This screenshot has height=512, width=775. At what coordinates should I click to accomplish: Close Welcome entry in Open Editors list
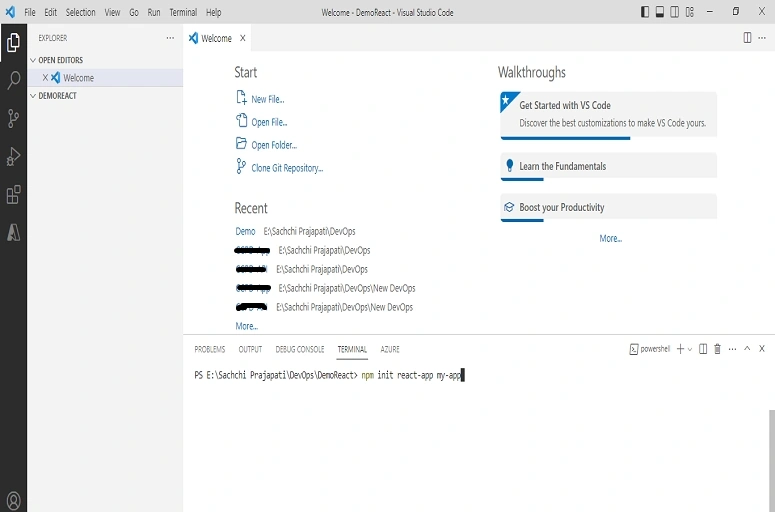click(45, 78)
